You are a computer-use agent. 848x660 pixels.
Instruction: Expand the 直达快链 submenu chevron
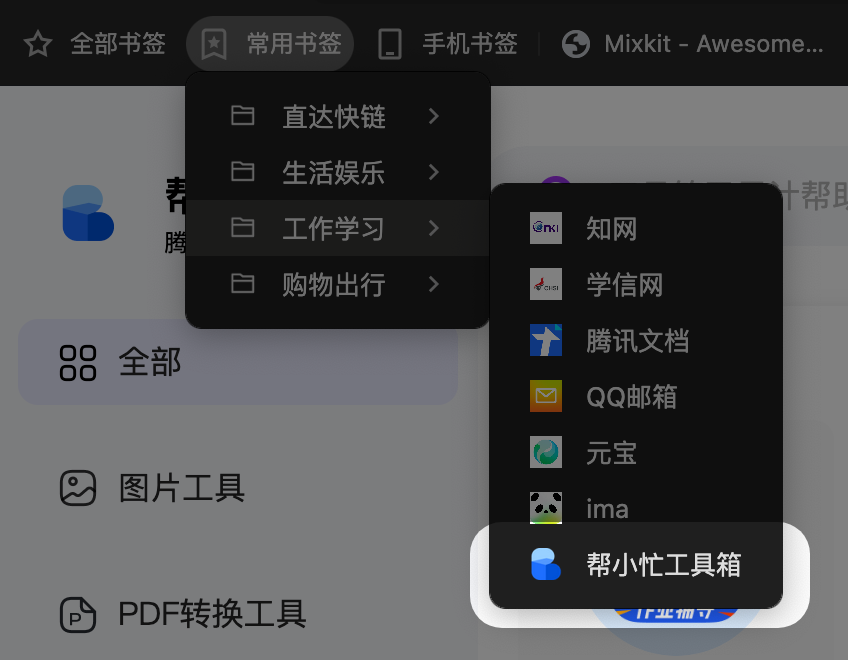point(434,116)
